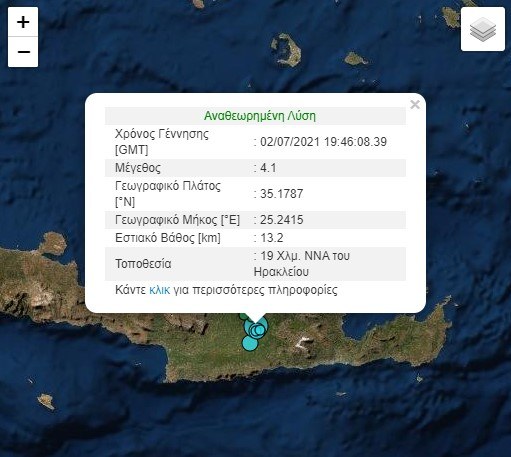511x457 pixels.
Task: Click the 'Χρόνος Γέννησης [GMT]' label
Action: 162,142
